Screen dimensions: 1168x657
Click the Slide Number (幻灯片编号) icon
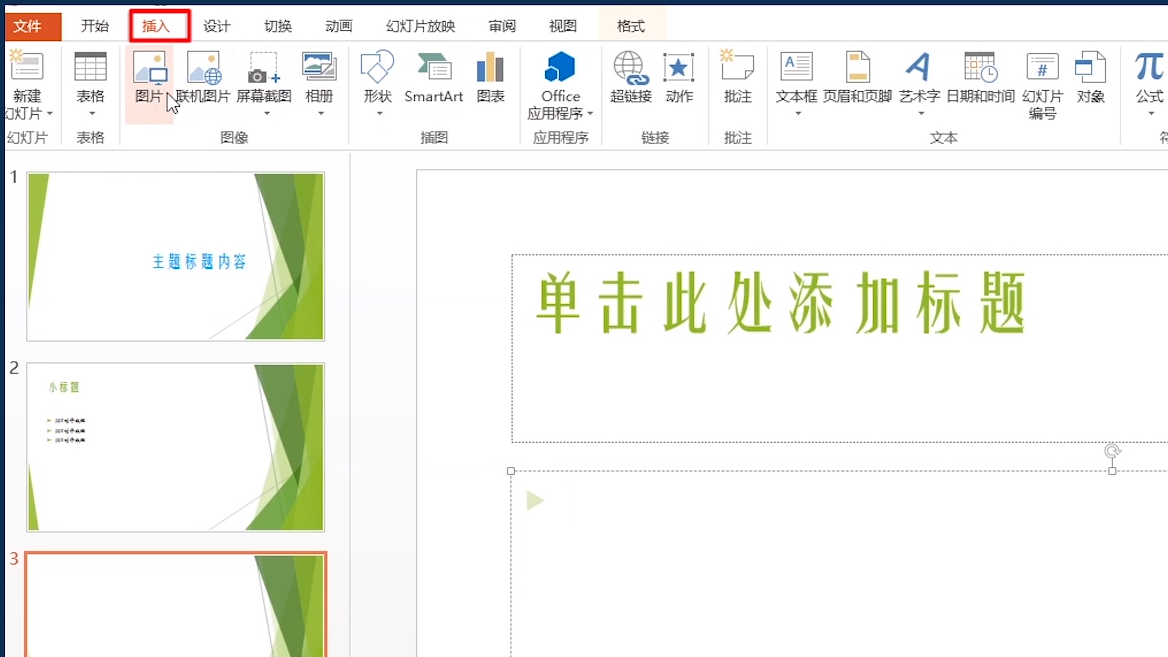pos(1042,66)
